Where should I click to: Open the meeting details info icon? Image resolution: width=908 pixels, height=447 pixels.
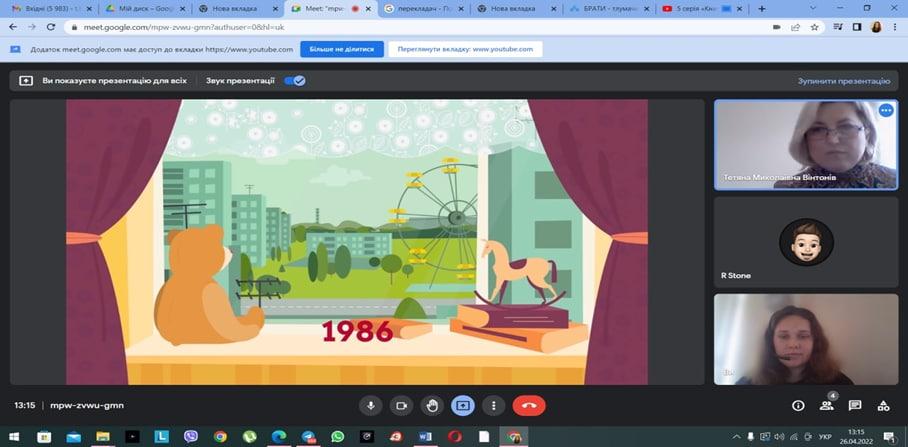tap(798, 406)
